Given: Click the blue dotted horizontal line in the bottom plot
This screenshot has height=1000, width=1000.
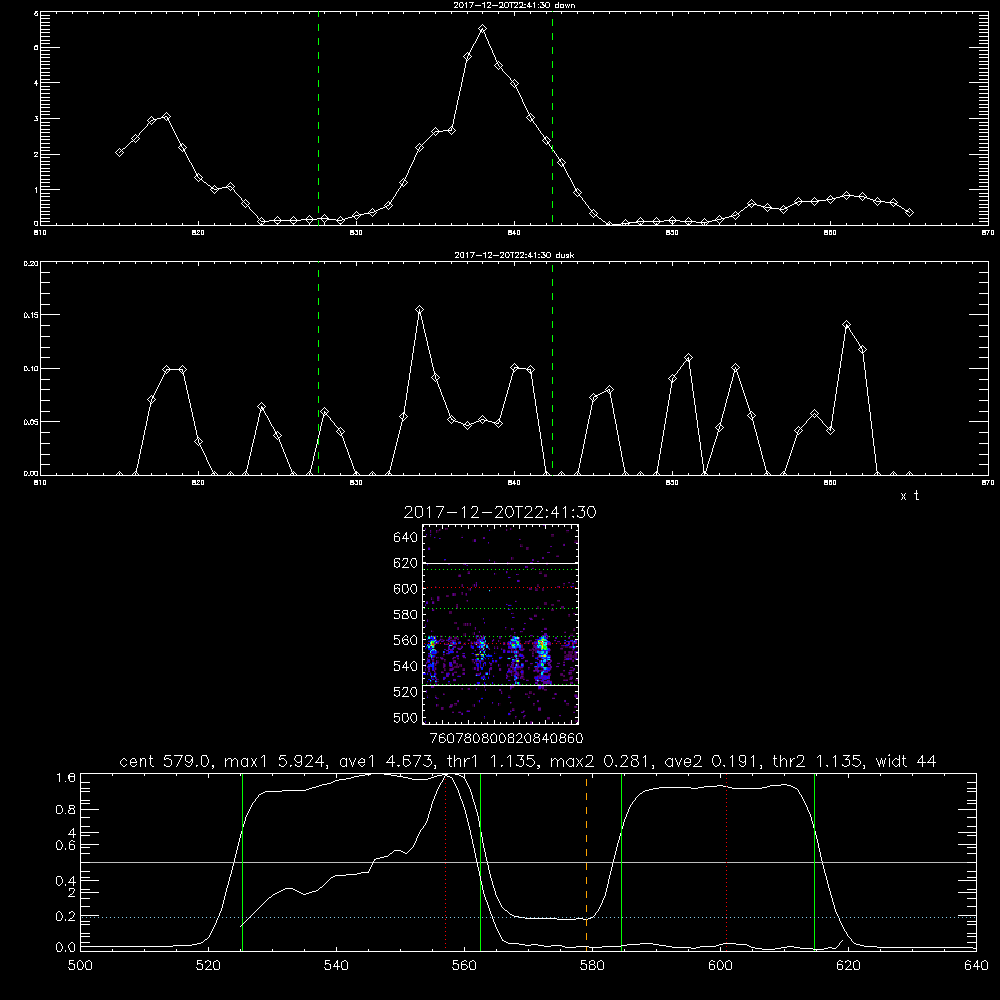Looking at the screenshot, I should pos(528,917).
